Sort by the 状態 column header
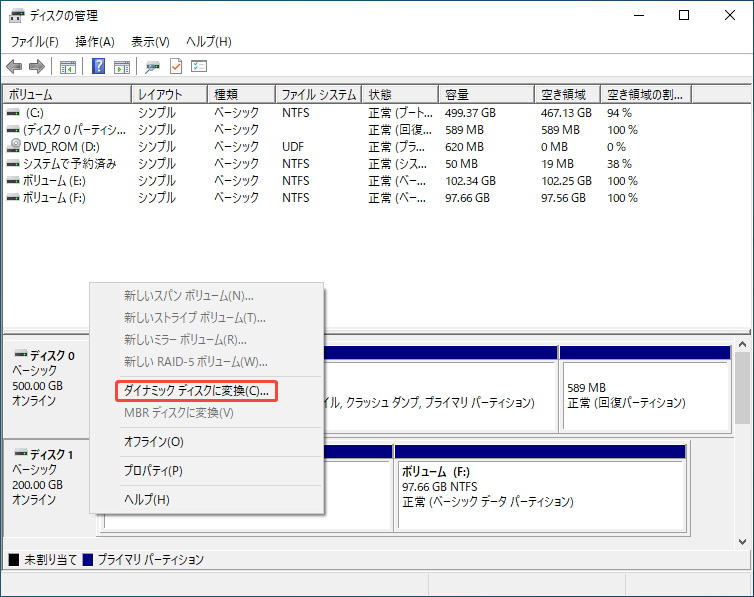754x597 pixels. (401, 95)
